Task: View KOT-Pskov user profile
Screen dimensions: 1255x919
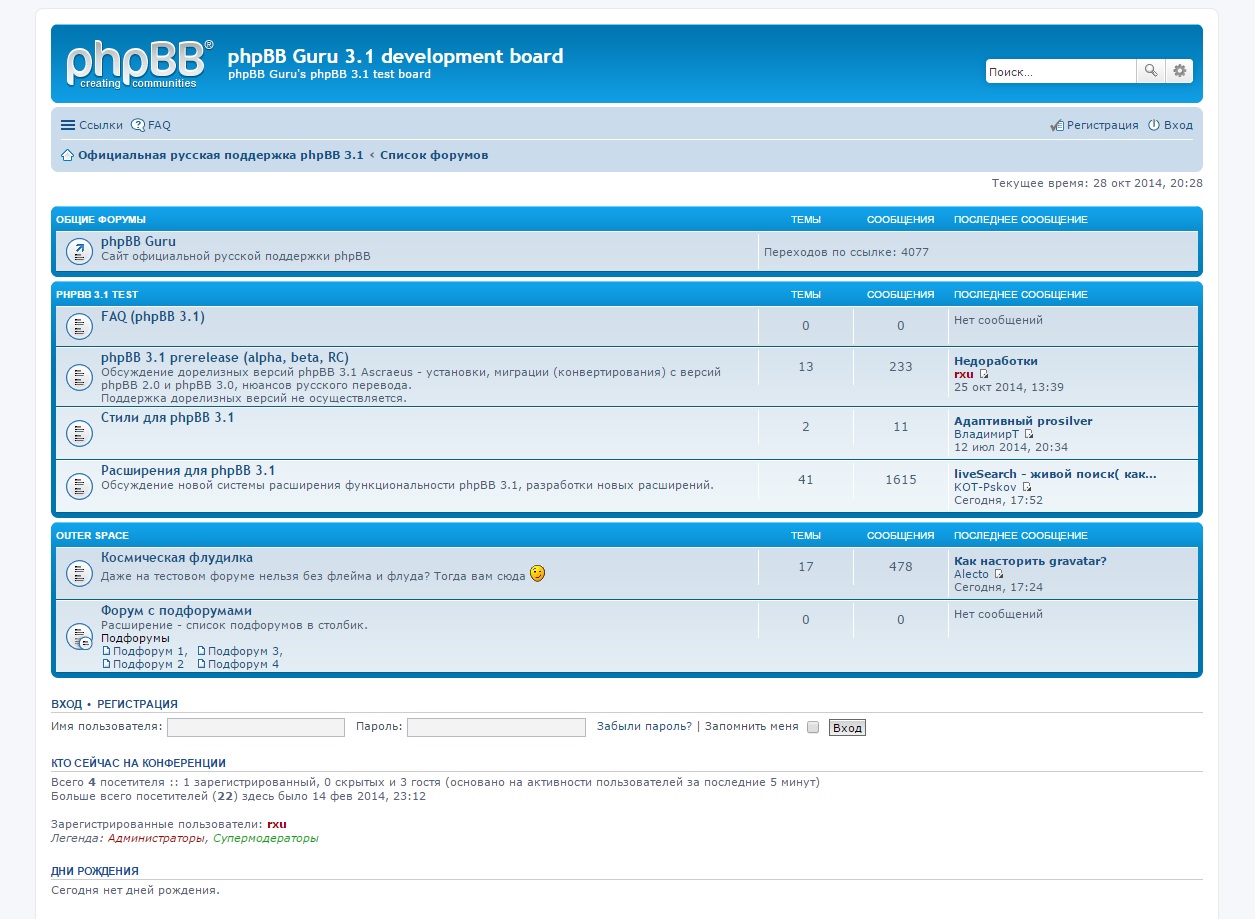Action: pyautogui.click(x=986, y=487)
